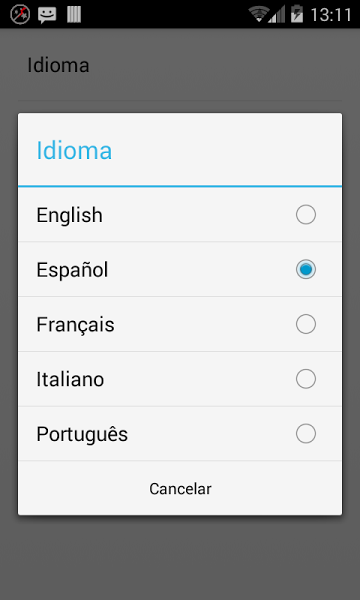Tap the Idioma setting behind the dialog
This screenshot has height=600, width=360.
click(58, 65)
